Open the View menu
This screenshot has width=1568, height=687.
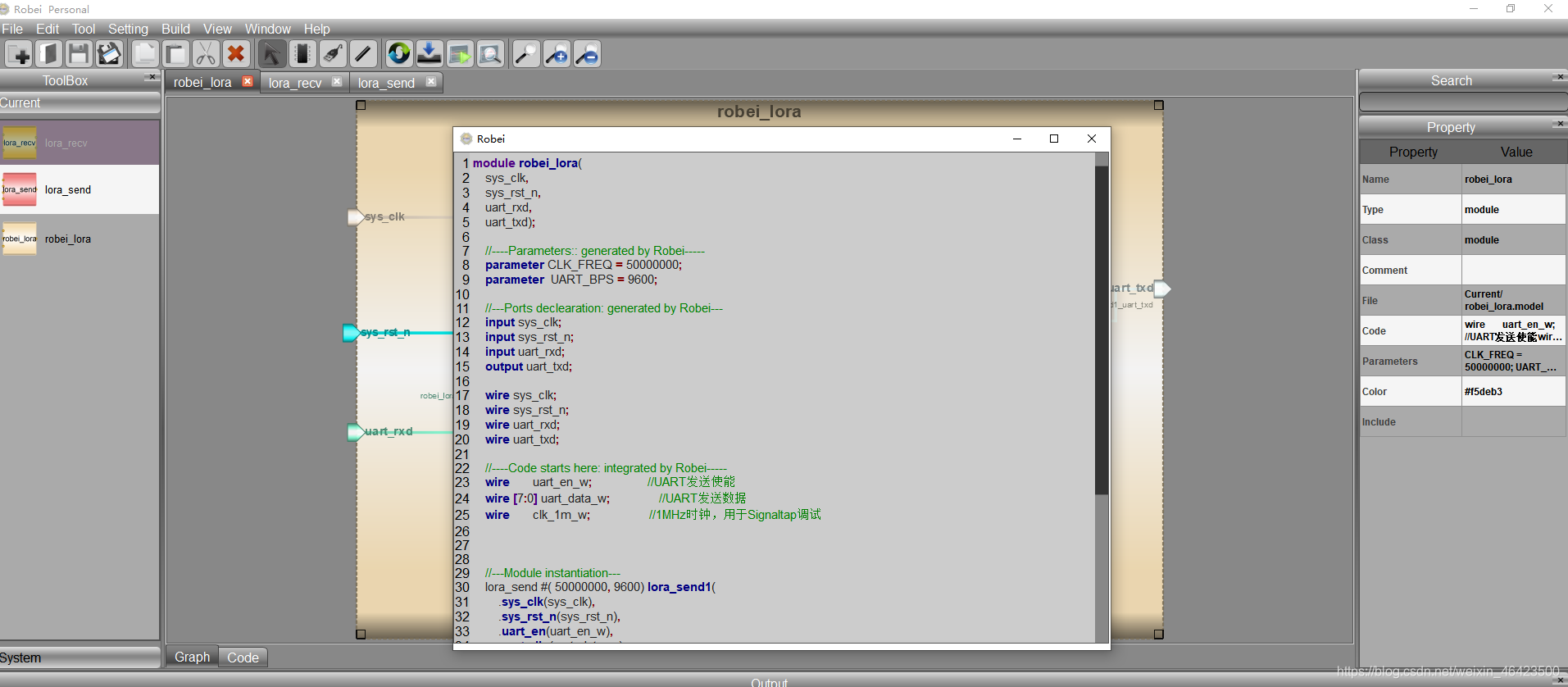pos(217,29)
